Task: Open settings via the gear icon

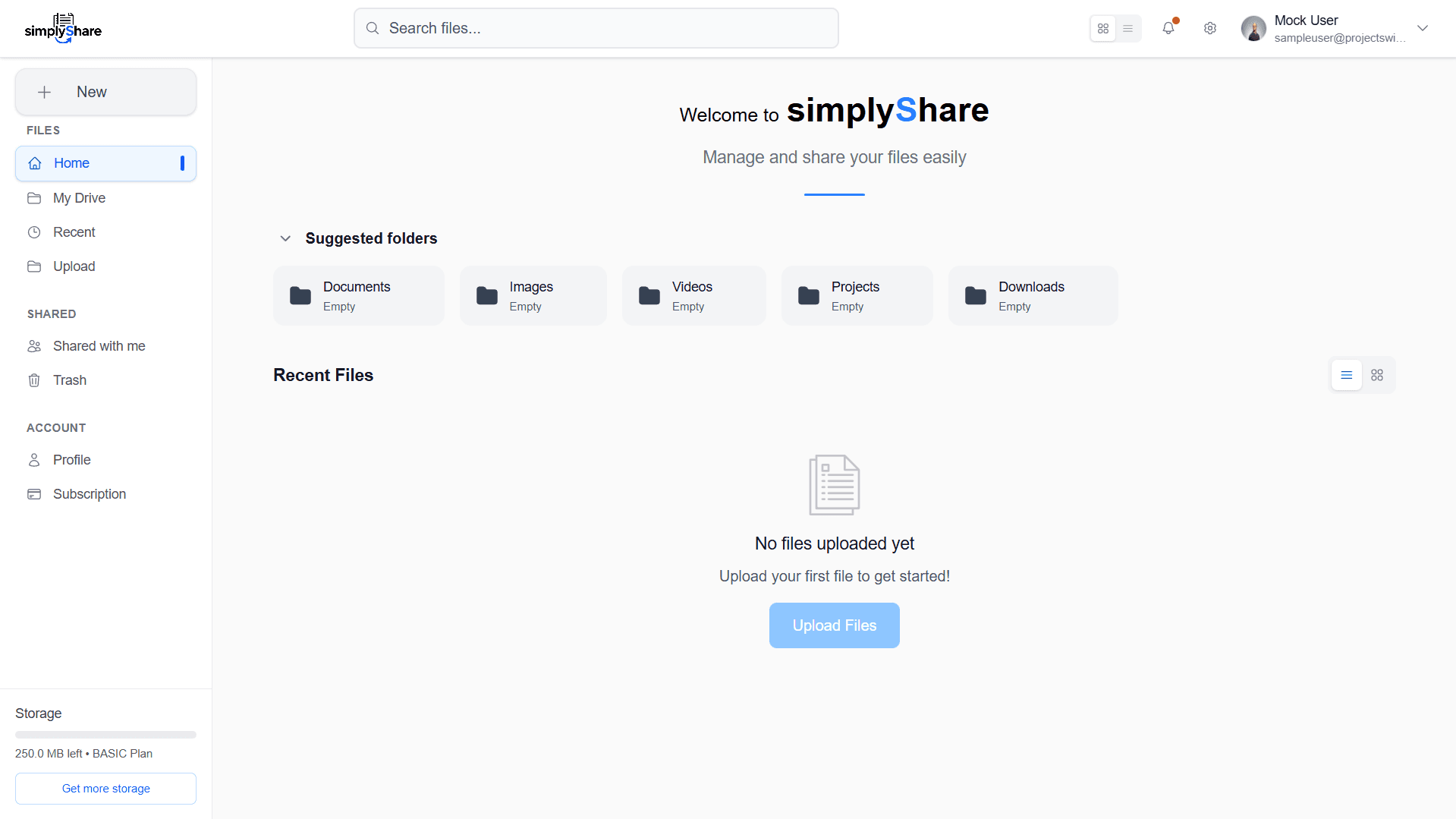Action: 1210,28
